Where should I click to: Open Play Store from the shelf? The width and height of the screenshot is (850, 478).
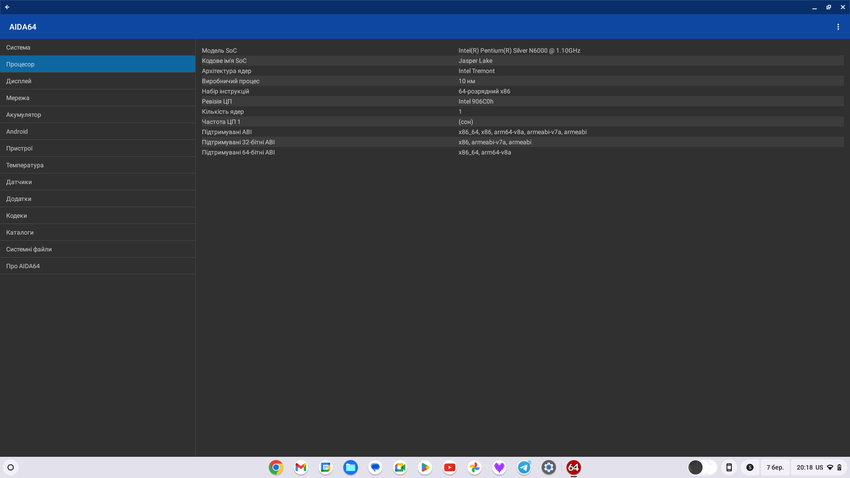(x=425, y=467)
